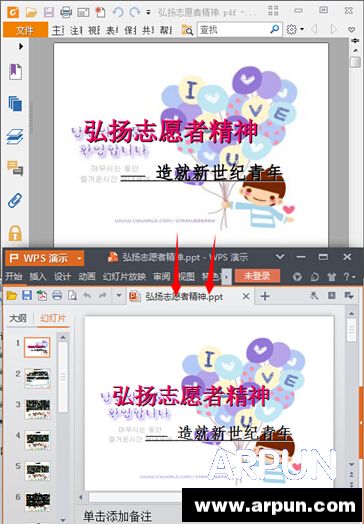Close the 弘扬志愿者精神.ppt document tab
The image size is (364, 524).
pos(246,296)
